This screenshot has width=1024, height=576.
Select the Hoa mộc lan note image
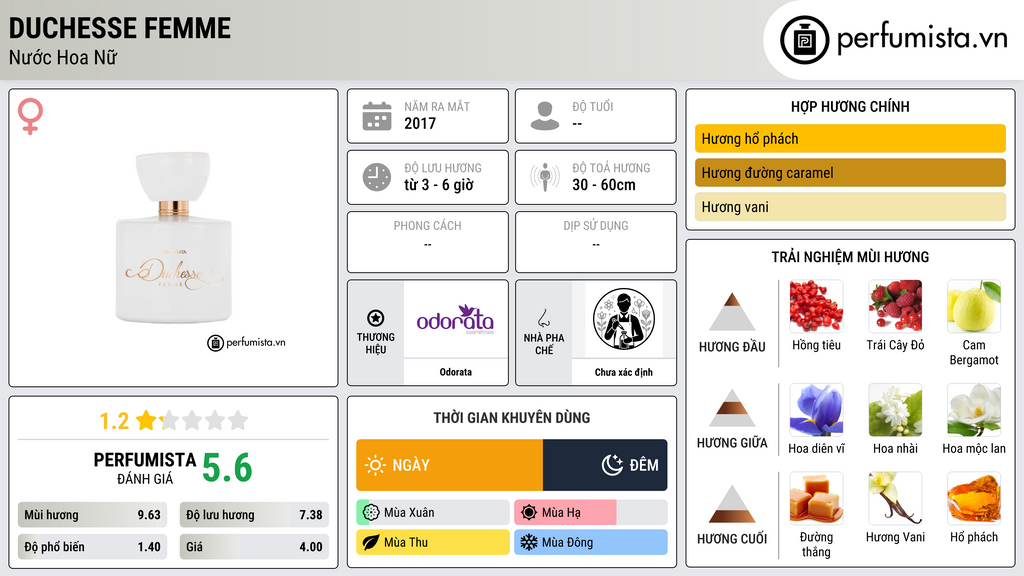(x=974, y=410)
